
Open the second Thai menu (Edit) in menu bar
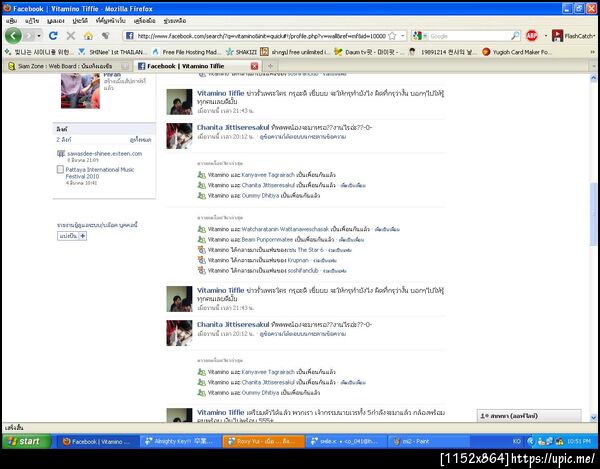tap(32, 21)
